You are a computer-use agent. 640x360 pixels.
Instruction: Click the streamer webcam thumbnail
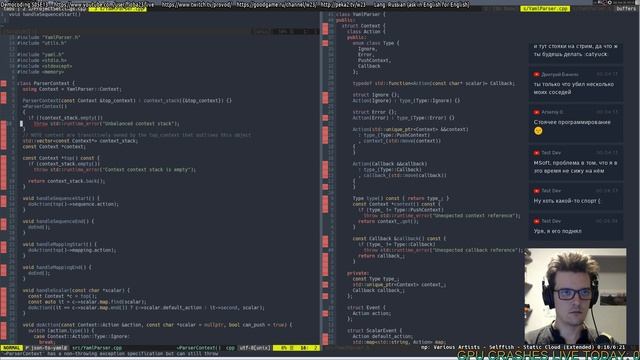(x=575, y=296)
